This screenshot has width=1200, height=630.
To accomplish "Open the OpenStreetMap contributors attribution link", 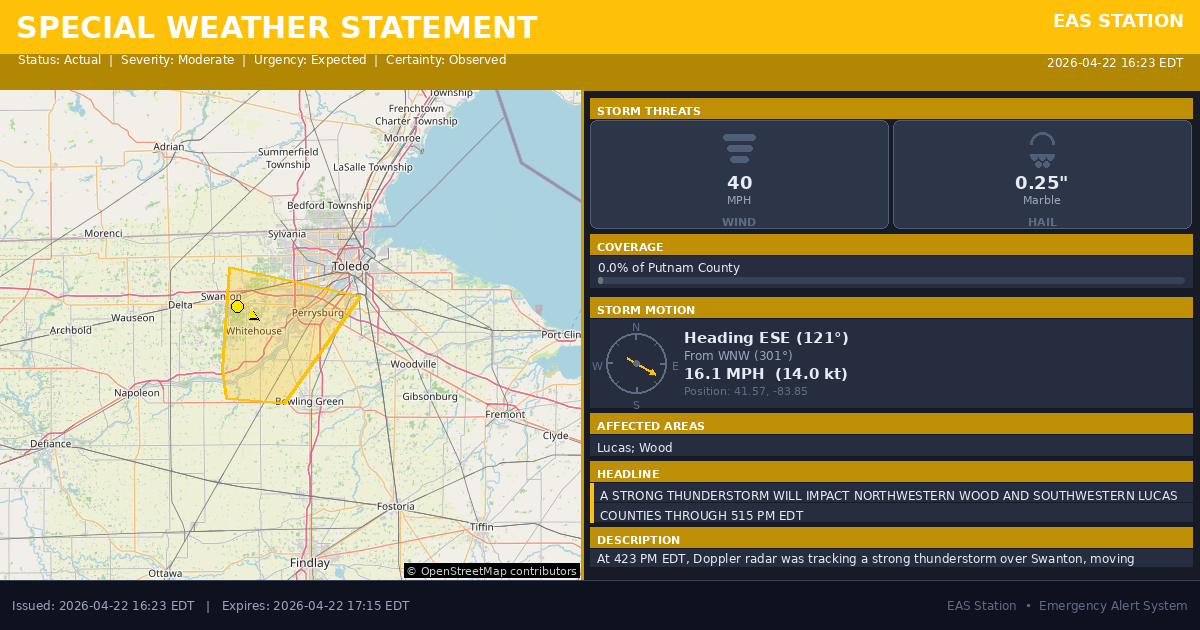I will coord(492,571).
